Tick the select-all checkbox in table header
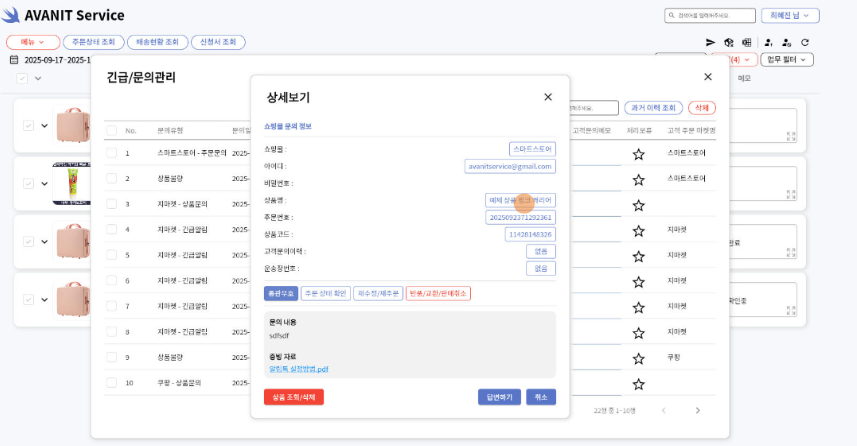The image size is (857, 446). 111,131
